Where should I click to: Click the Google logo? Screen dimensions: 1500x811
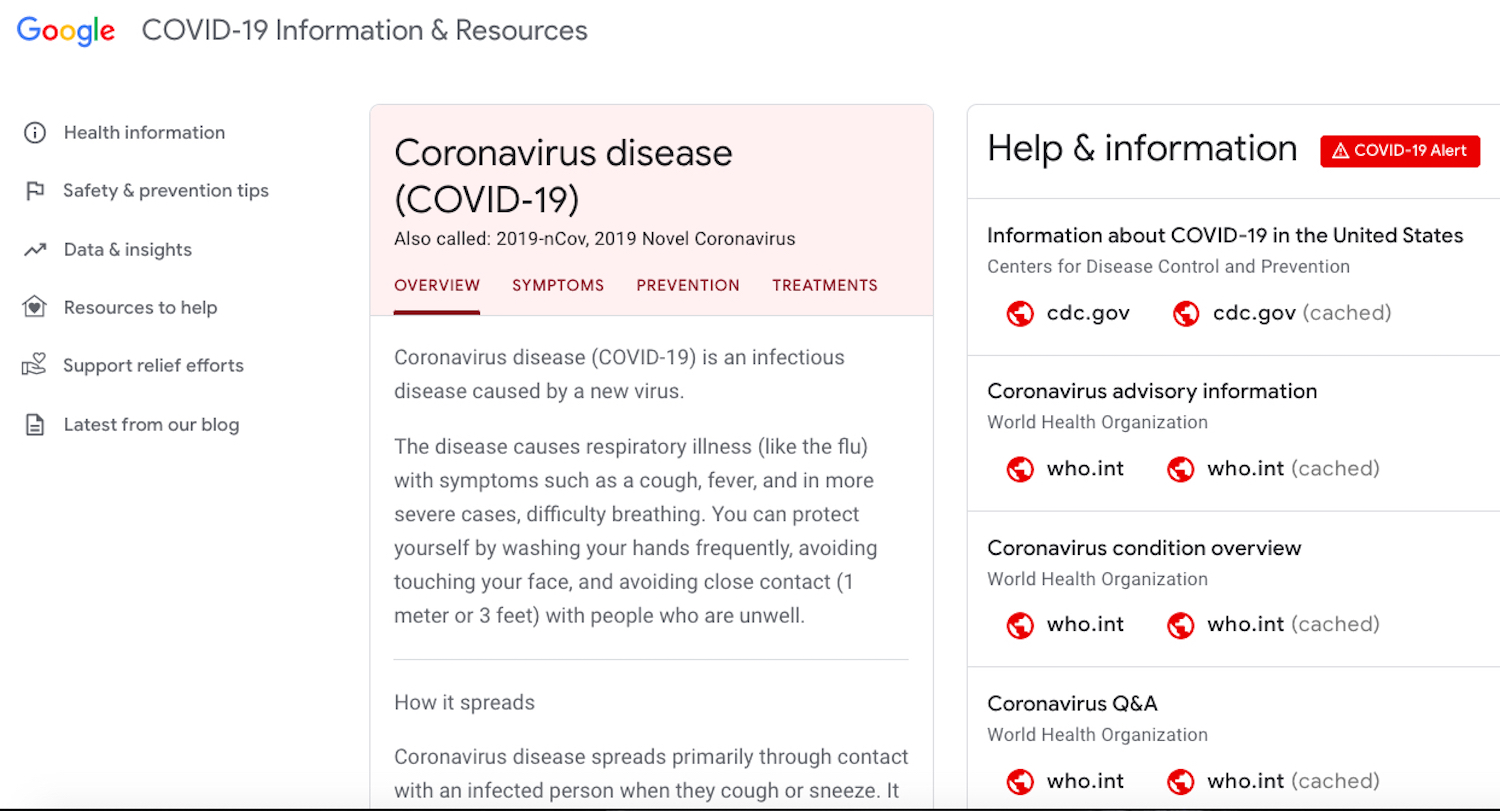66,31
